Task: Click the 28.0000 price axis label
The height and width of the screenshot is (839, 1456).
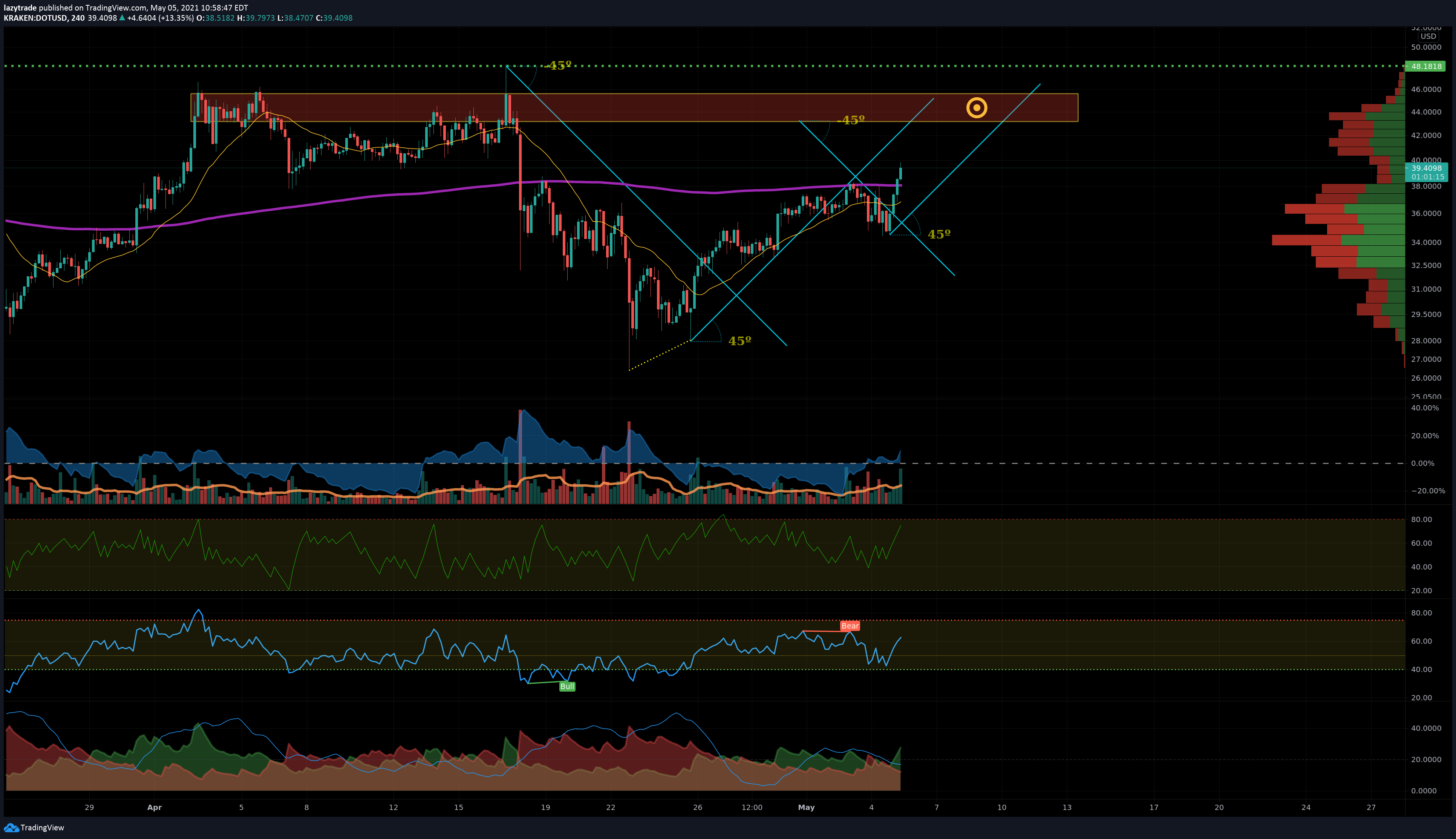Action: tap(1426, 341)
